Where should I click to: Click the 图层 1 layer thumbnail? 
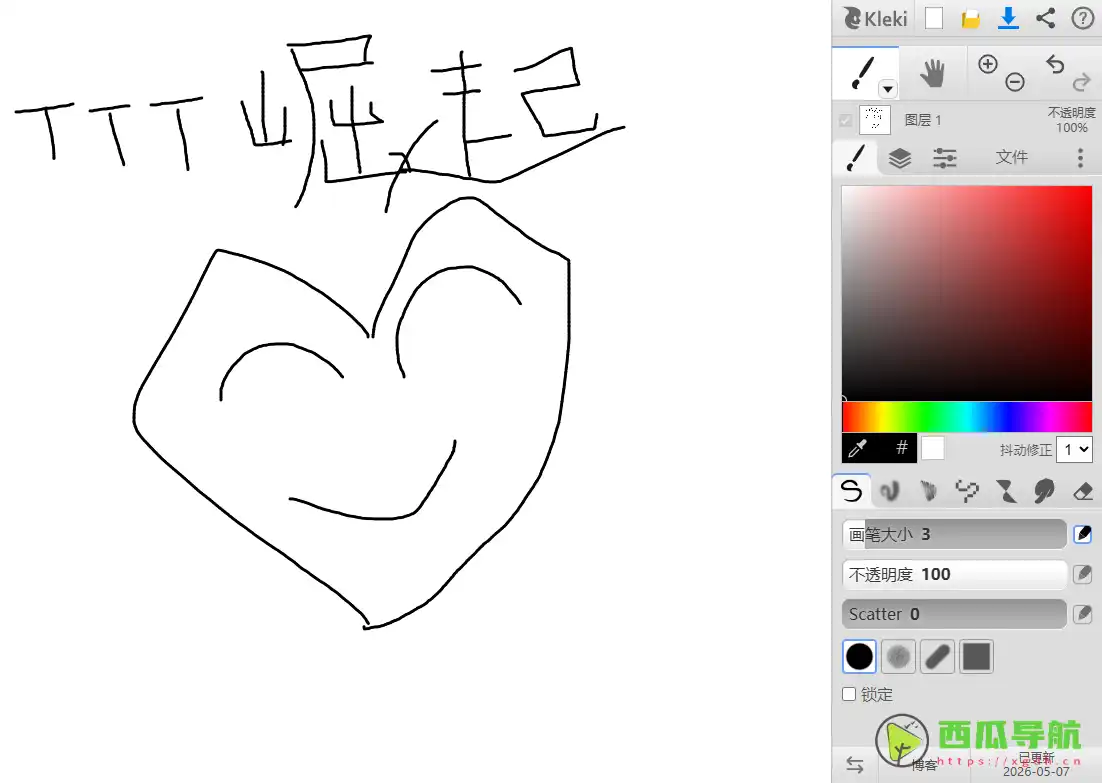tap(875, 120)
